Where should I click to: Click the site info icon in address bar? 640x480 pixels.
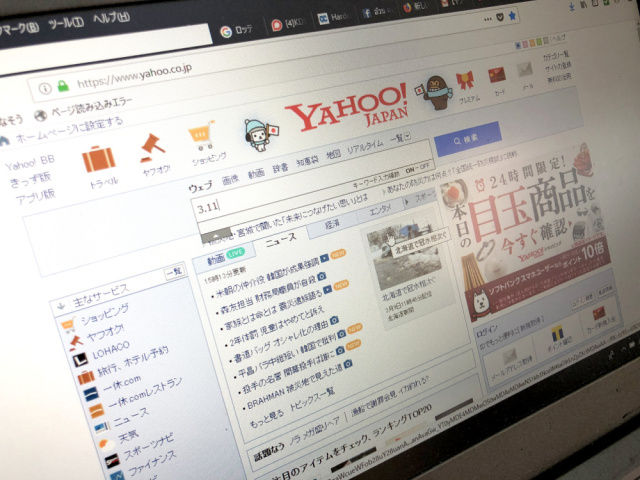(45, 89)
